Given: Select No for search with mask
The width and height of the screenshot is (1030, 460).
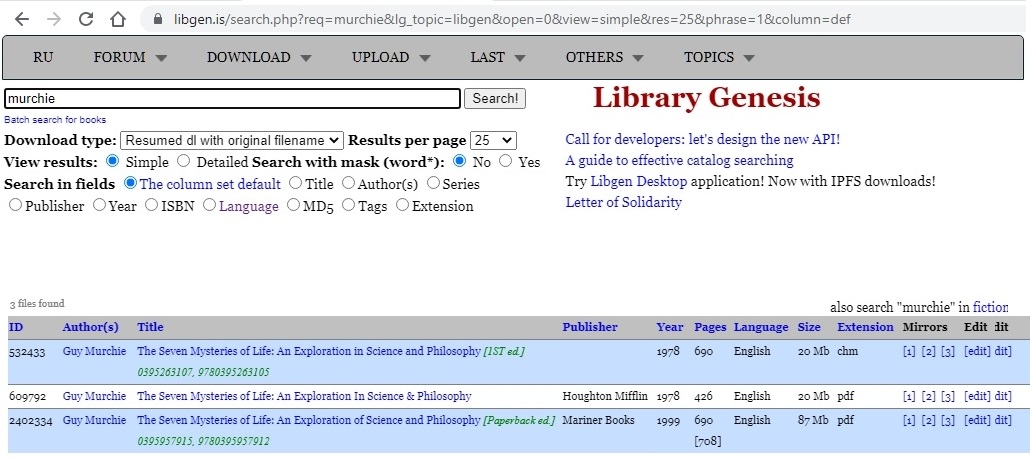Looking at the screenshot, I should 459,161.
